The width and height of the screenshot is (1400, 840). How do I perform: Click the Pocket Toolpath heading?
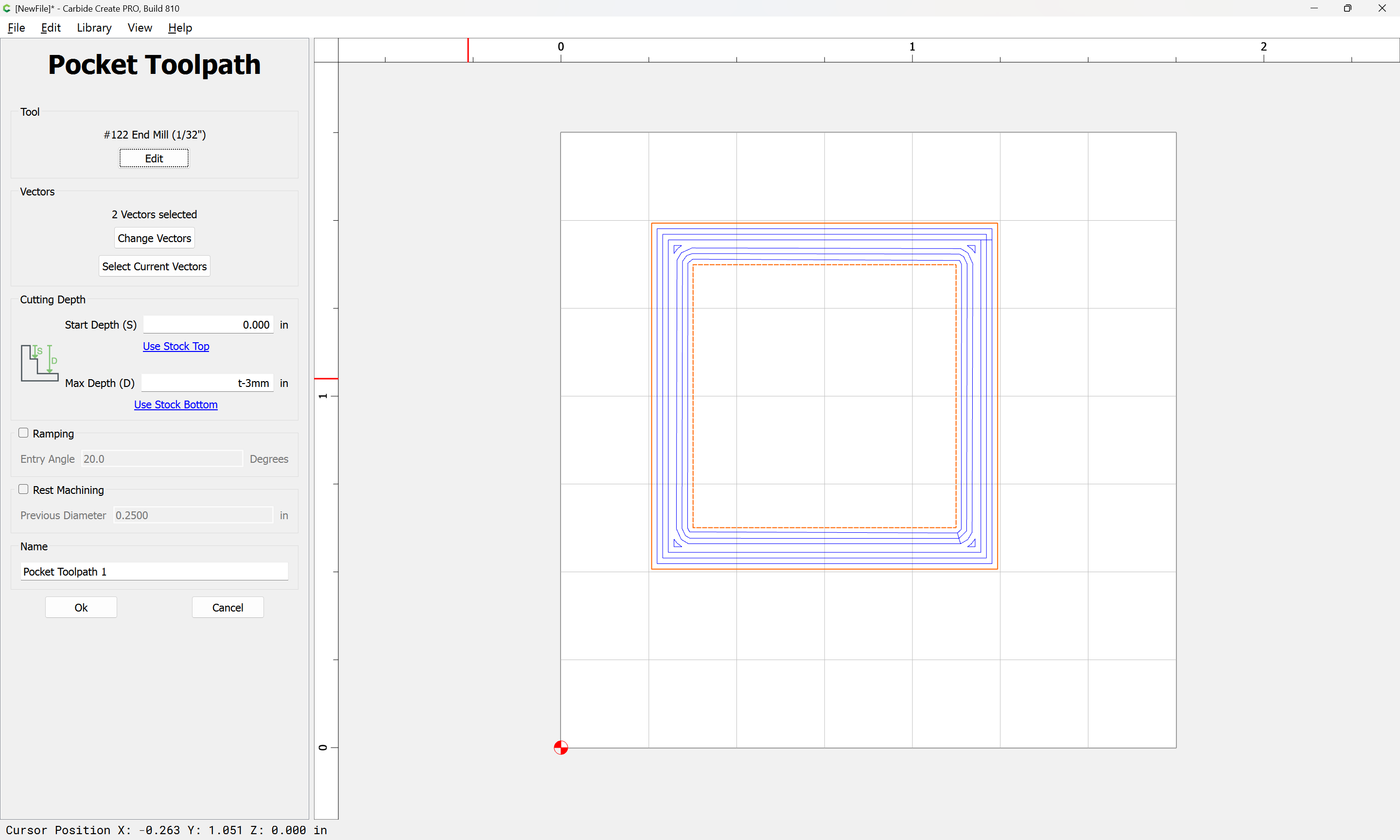click(x=155, y=65)
